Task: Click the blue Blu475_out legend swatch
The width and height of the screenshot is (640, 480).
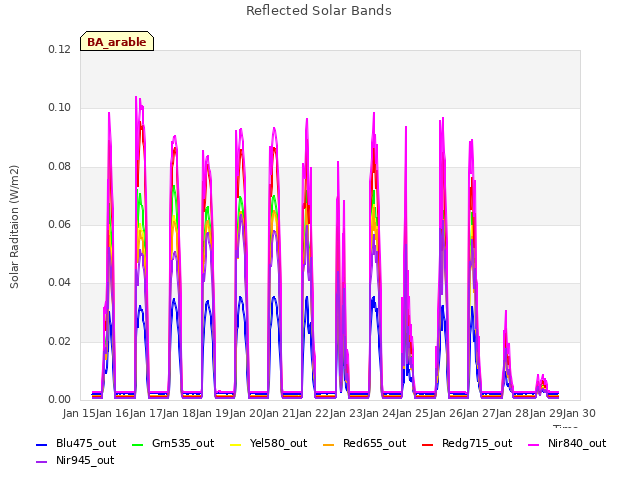Action: [x=42, y=444]
